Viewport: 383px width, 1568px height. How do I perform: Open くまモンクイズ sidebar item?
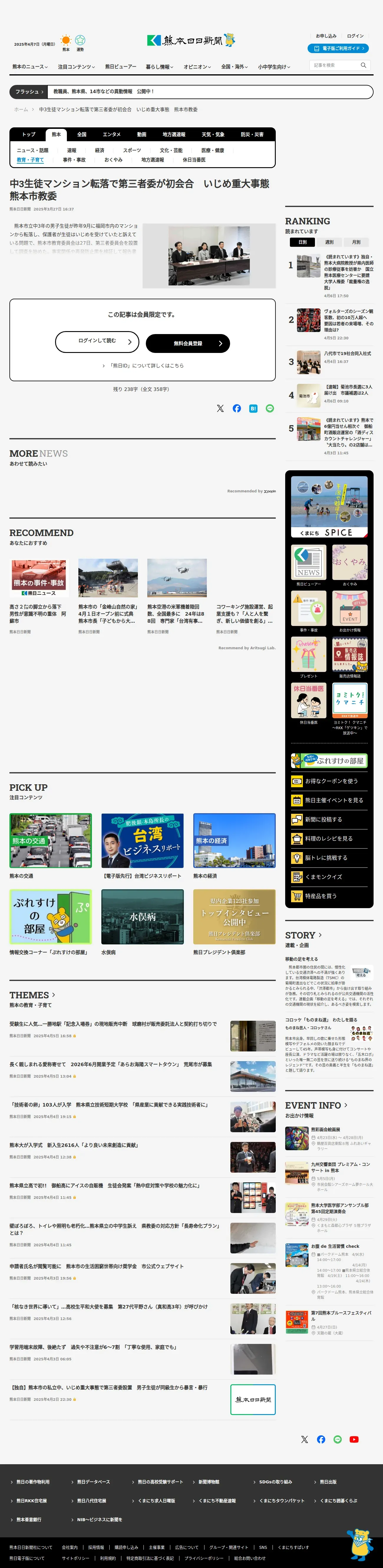tap(329, 877)
